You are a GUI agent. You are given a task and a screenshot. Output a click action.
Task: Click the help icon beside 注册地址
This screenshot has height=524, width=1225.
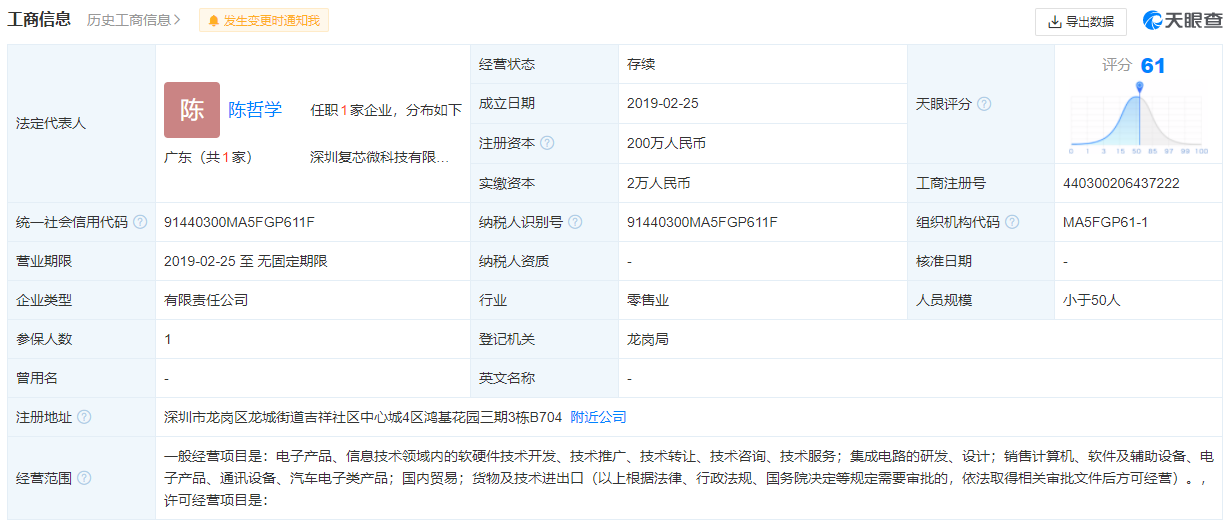pos(84,417)
